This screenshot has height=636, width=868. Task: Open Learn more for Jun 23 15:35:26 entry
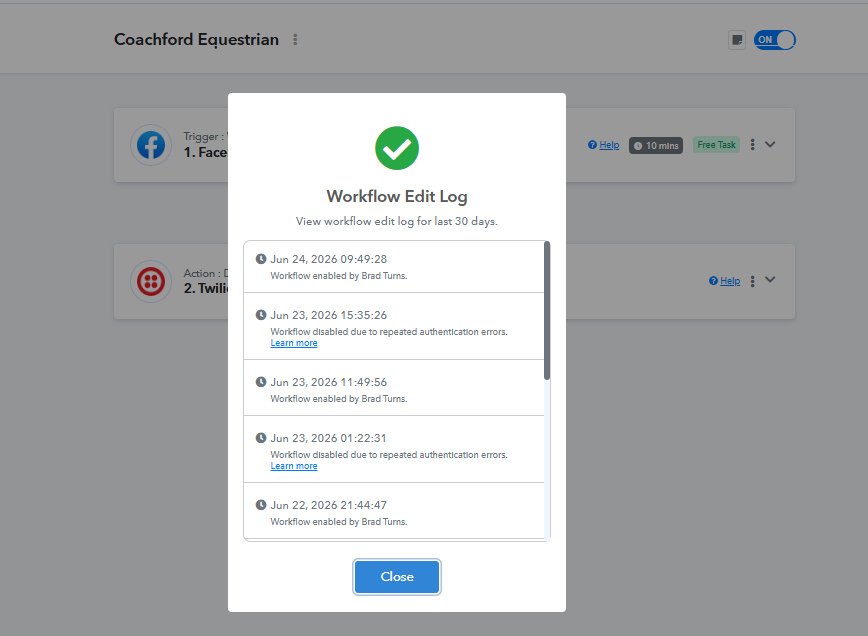point(294,343)
